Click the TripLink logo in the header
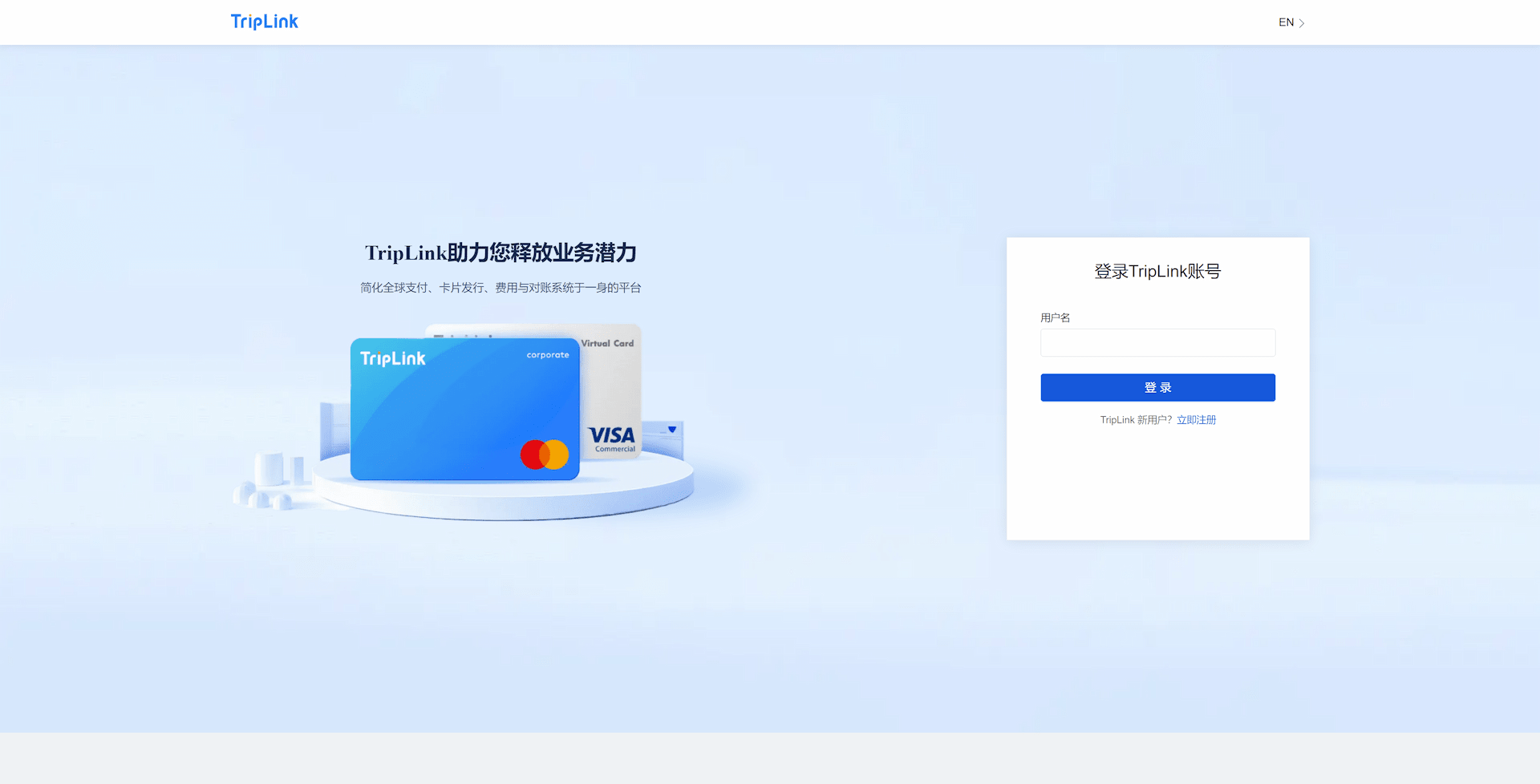 264,22
